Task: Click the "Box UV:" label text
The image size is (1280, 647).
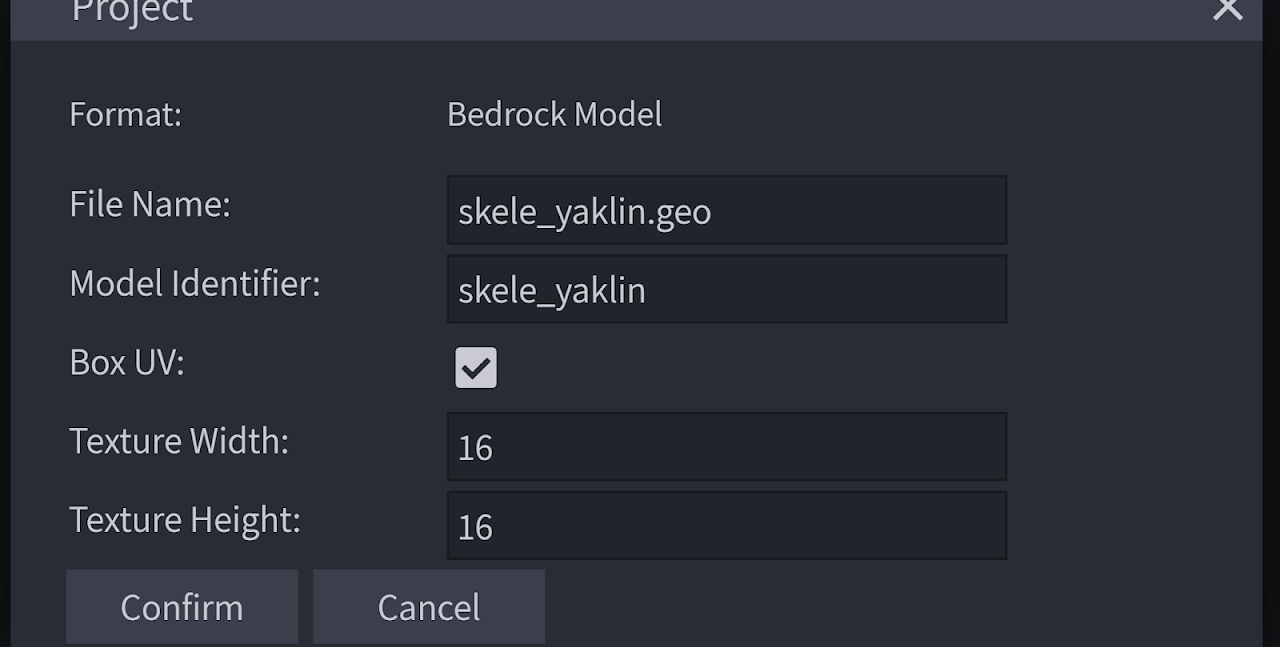Action: [x=126, y=362]
